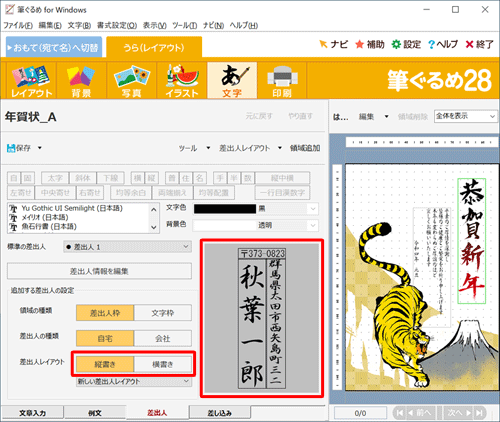The image size is (500, 422).
Task: Open 新しい差出人レイアウト dropdown
Action: [134, 382]
